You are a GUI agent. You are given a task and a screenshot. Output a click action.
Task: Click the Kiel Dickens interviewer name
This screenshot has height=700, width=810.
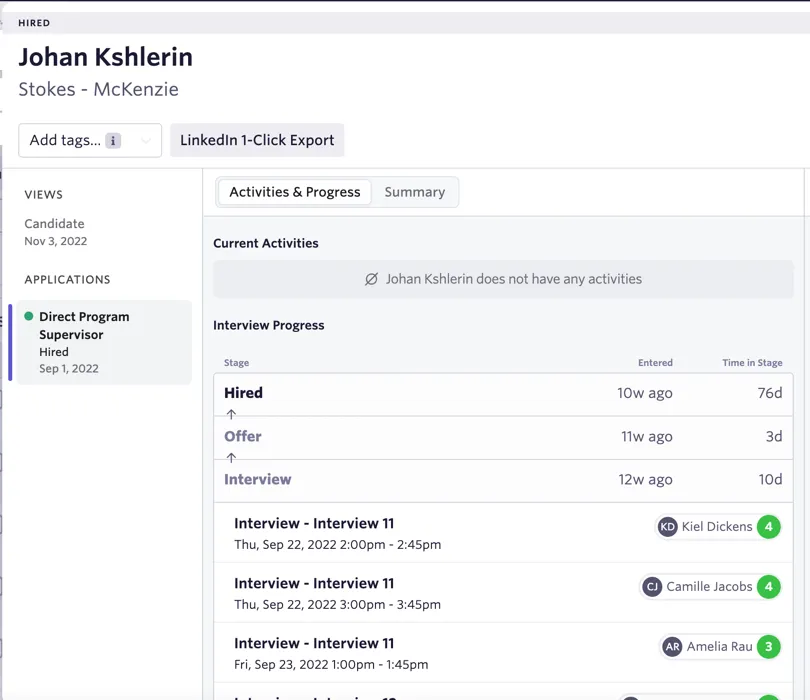coord(716,527)
